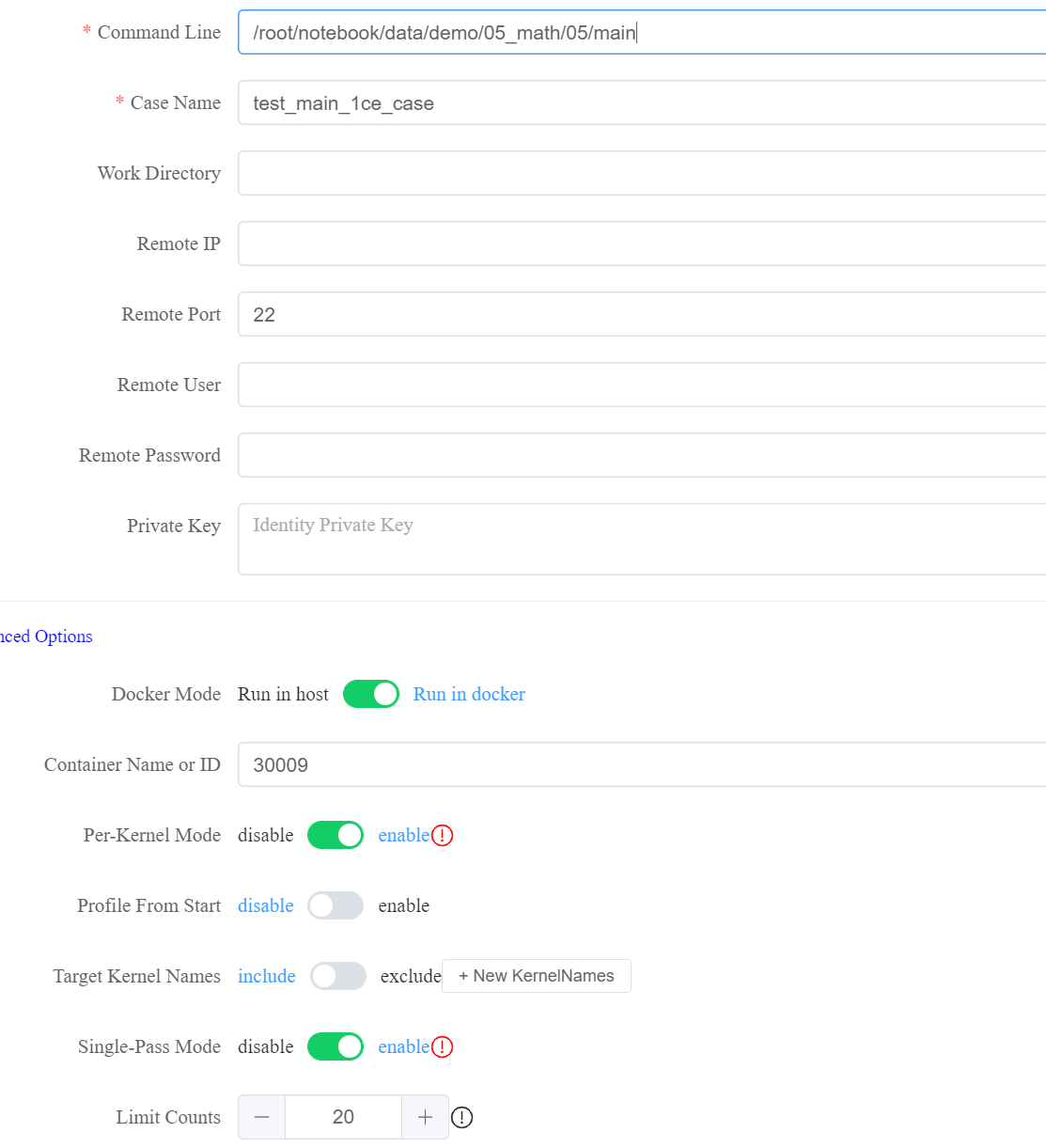Edit the Case Name field

tap(639, 103)
